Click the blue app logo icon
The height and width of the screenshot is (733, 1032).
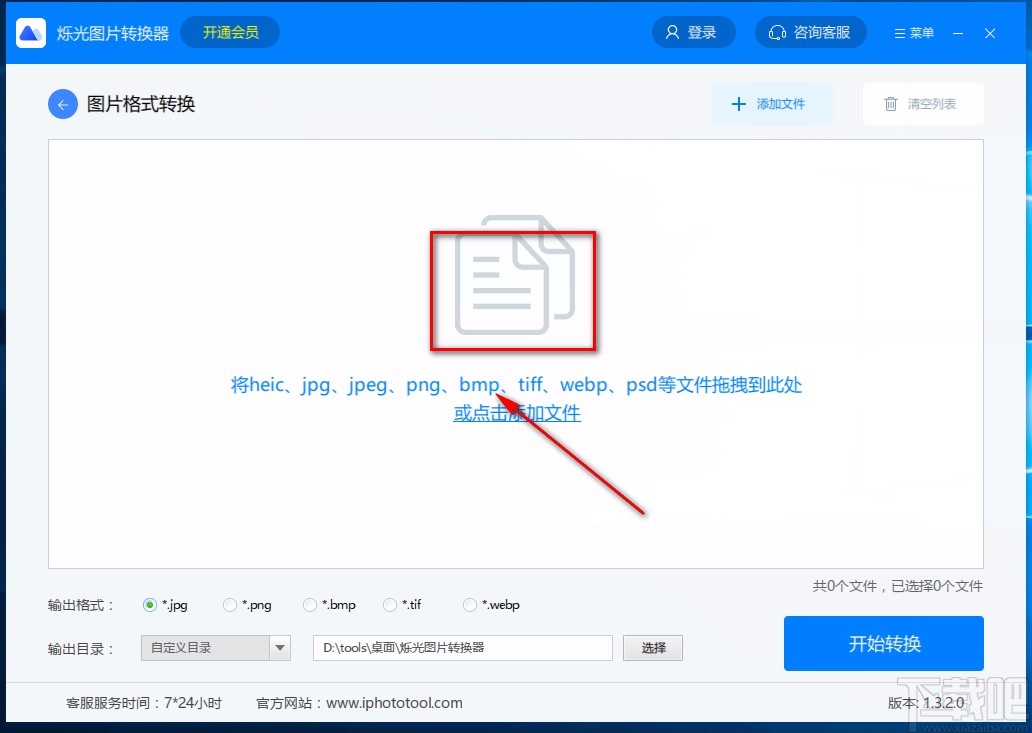tap(30, 32)
